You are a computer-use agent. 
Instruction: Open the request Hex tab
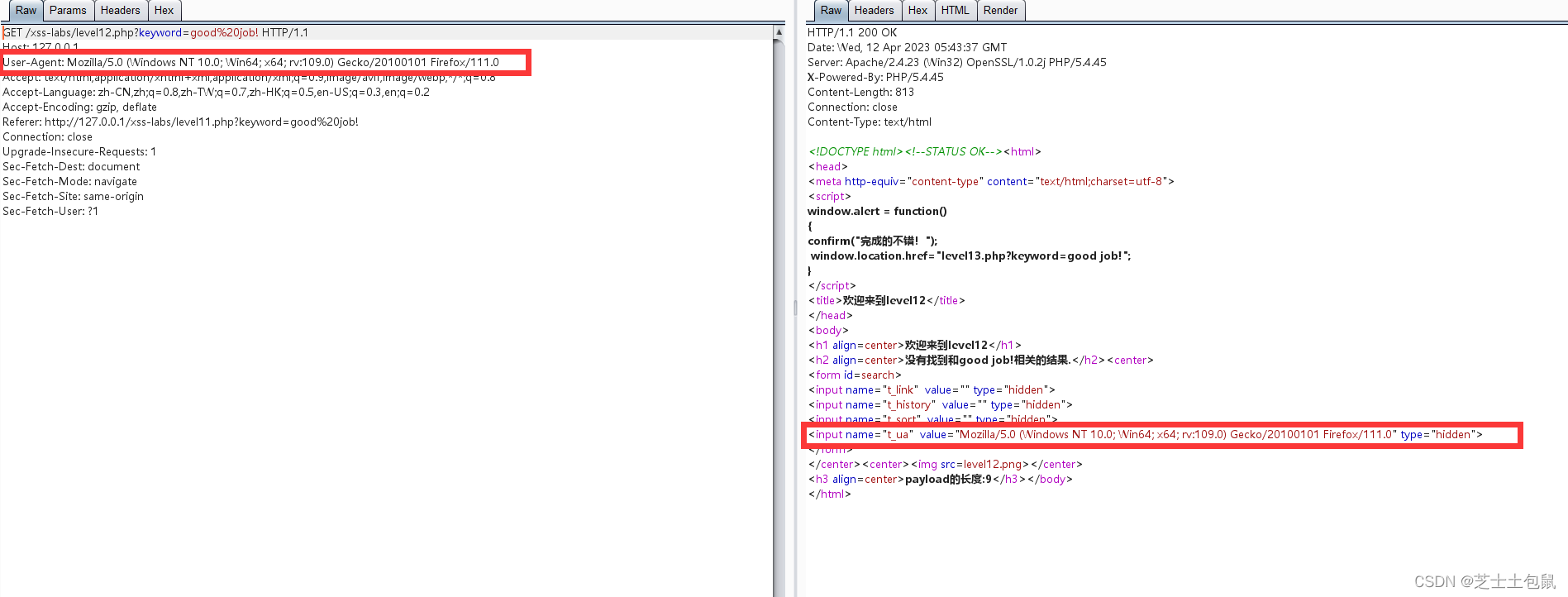[164, 11]
